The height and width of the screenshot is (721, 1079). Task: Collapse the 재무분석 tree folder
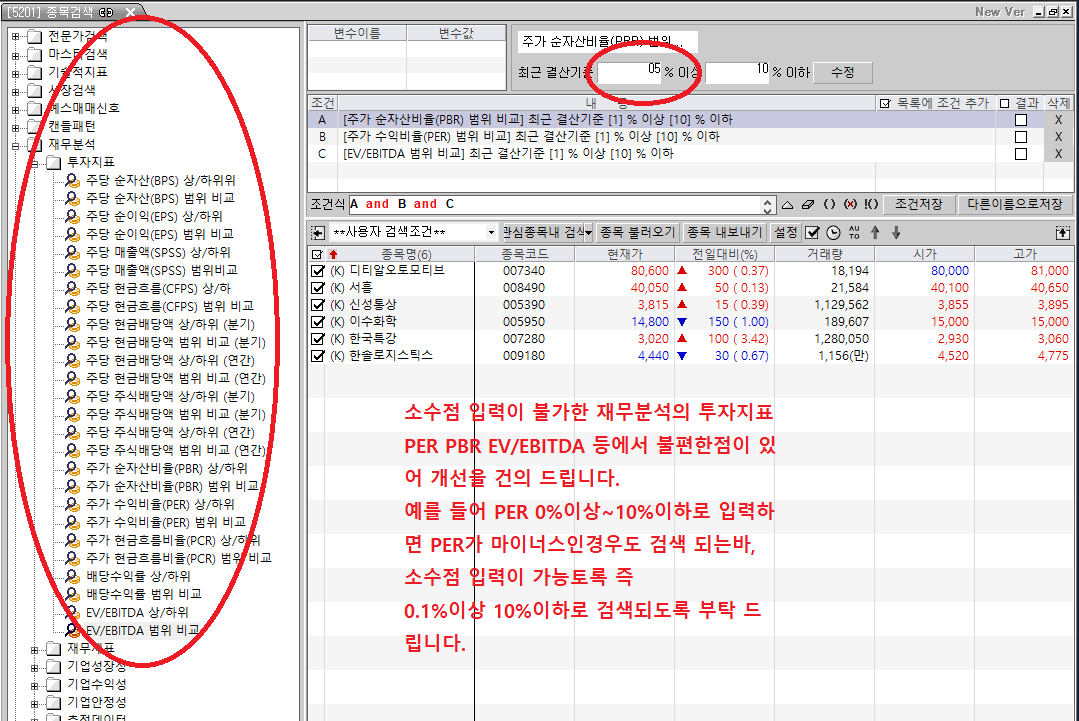coord(16,144)
